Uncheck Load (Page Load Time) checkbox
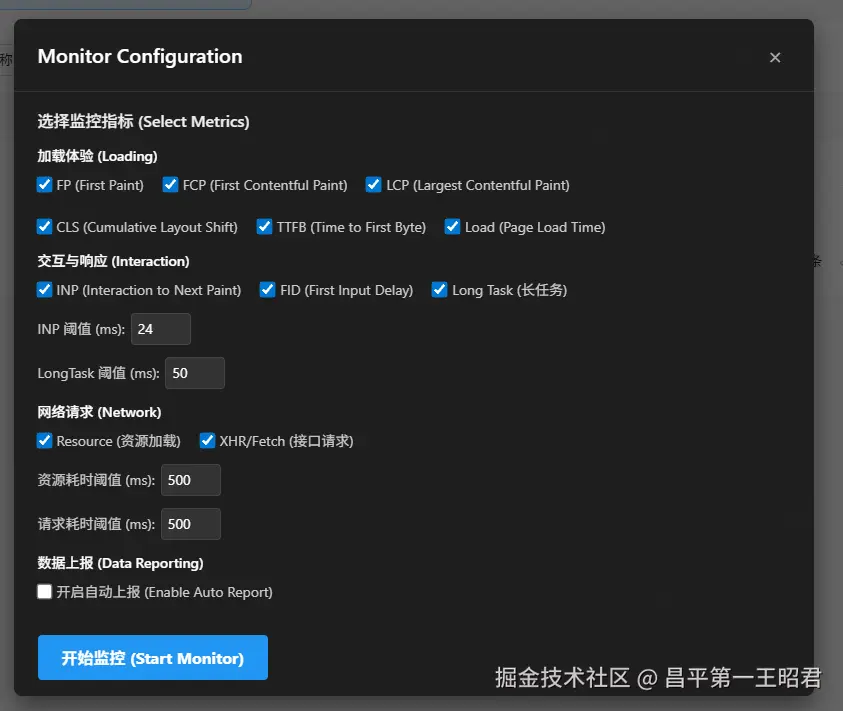843x711 pixels. (x=453, y=227)
